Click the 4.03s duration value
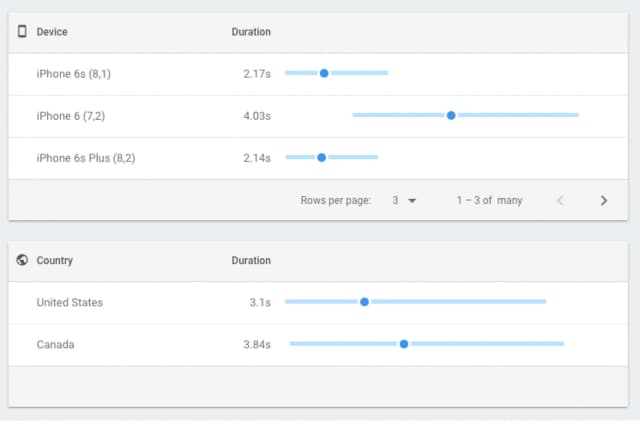 [x=257, y=116]
